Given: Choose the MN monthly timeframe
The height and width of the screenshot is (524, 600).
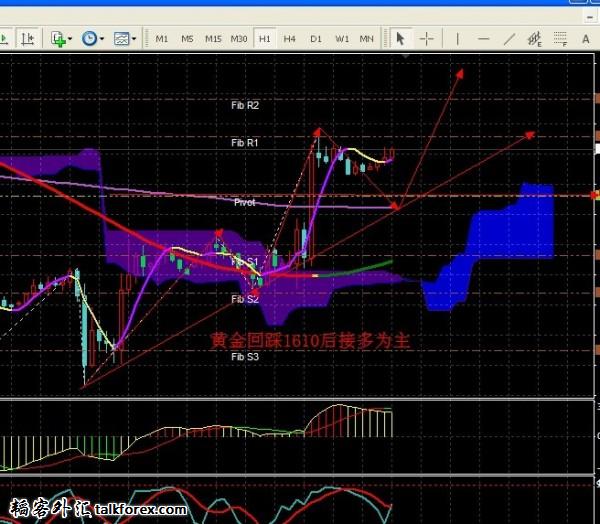Looking at the screenshot, I should 367,39.
